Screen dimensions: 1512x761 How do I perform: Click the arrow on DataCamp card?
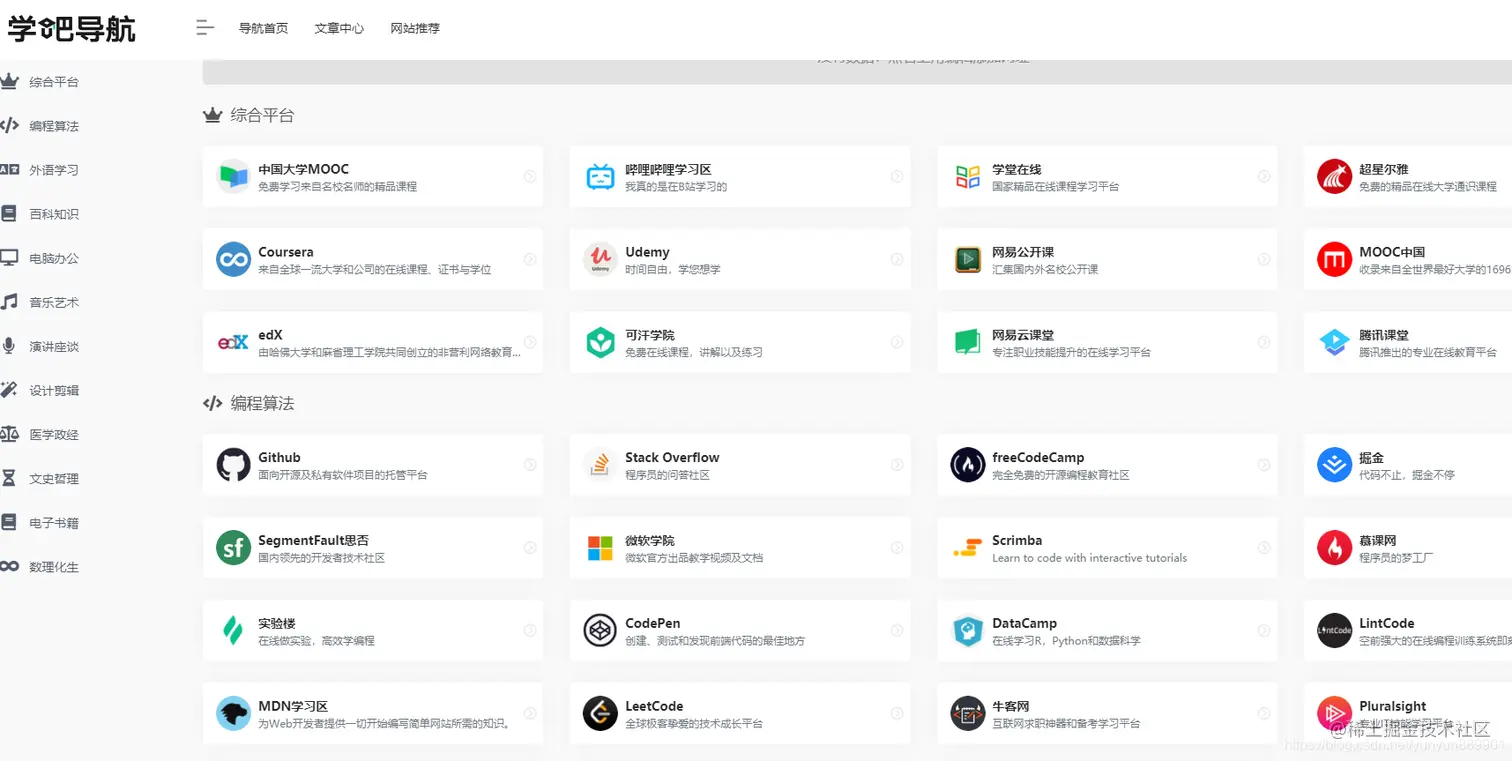click(x=1264, y=630)
